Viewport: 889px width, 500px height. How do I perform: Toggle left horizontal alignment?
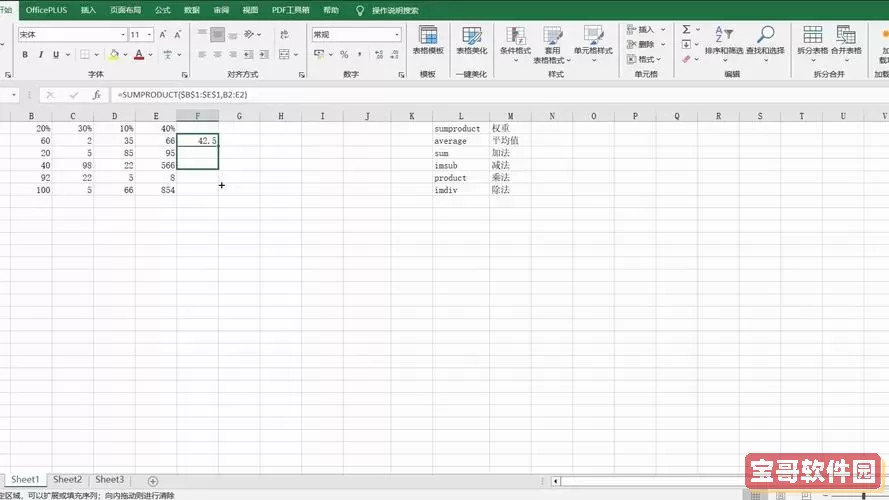[x=202, y=54]
